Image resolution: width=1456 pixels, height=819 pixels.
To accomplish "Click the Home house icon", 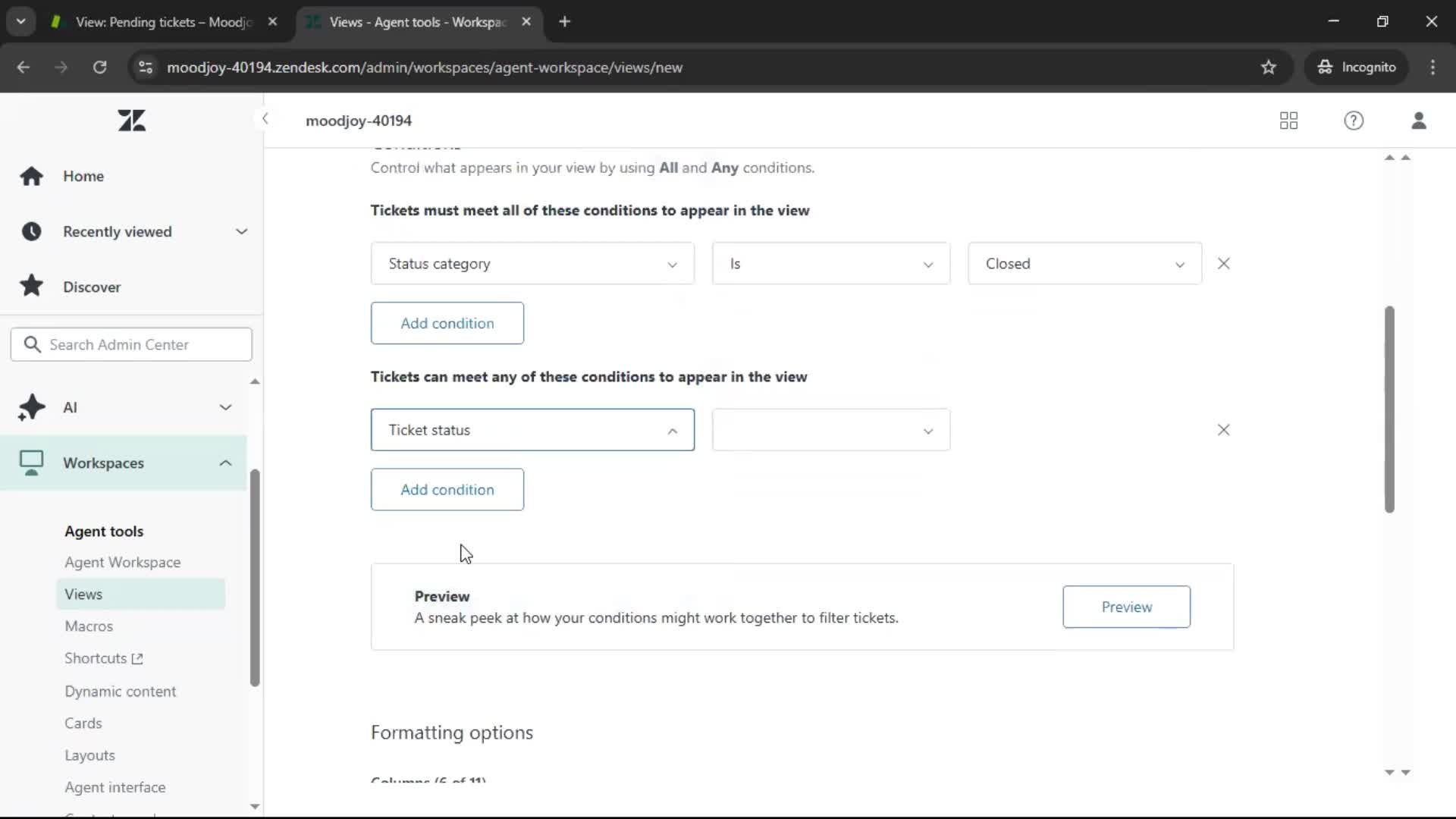I will (x=31, y=176).
